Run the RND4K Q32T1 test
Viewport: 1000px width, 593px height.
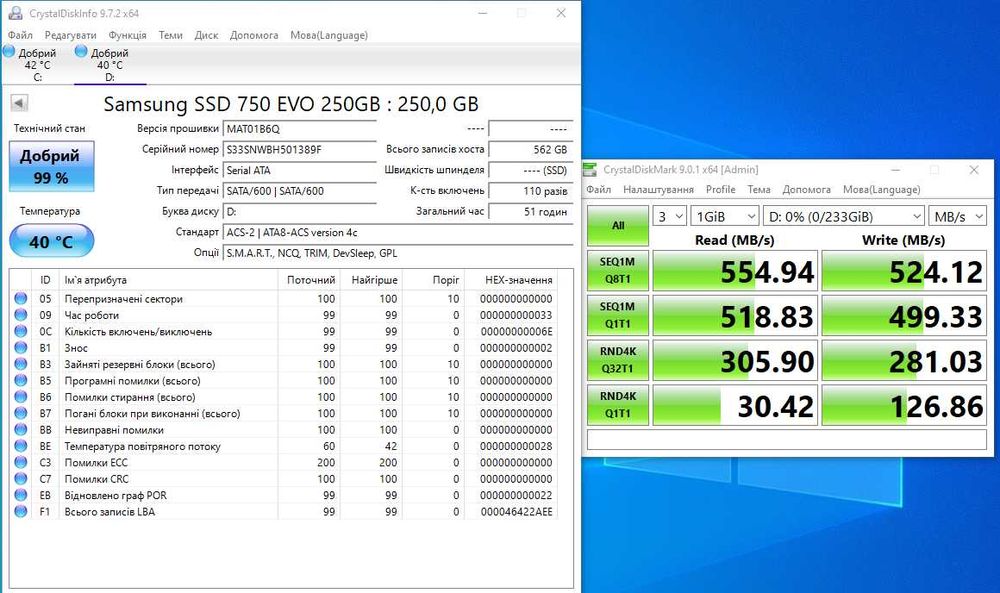(618, 360)
